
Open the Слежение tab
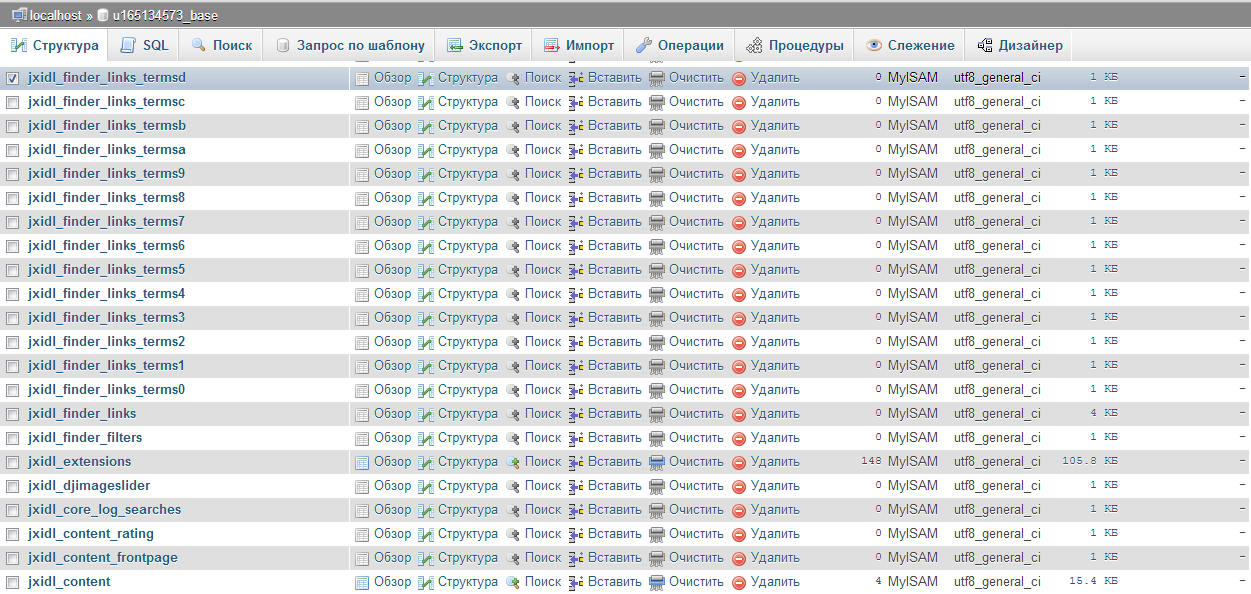[910, 45]
